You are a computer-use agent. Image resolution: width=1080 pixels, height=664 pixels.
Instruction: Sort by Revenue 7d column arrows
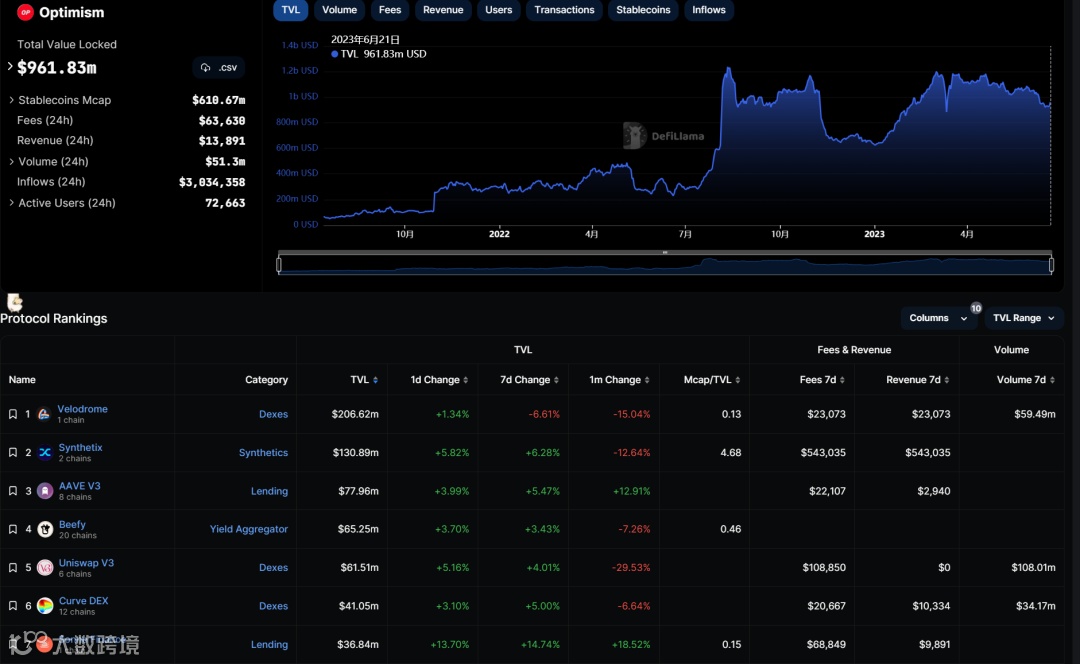947,380
